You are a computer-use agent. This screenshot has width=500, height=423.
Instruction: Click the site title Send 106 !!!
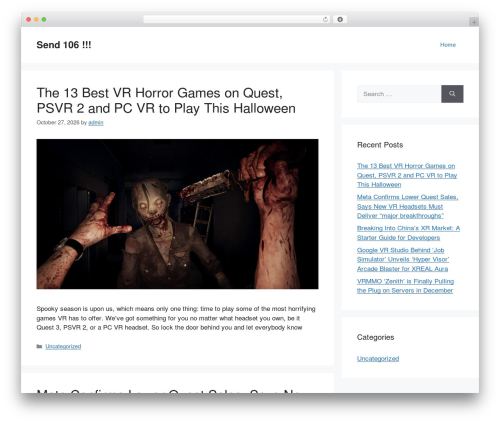pyautogui.click(x=64, y=45)
